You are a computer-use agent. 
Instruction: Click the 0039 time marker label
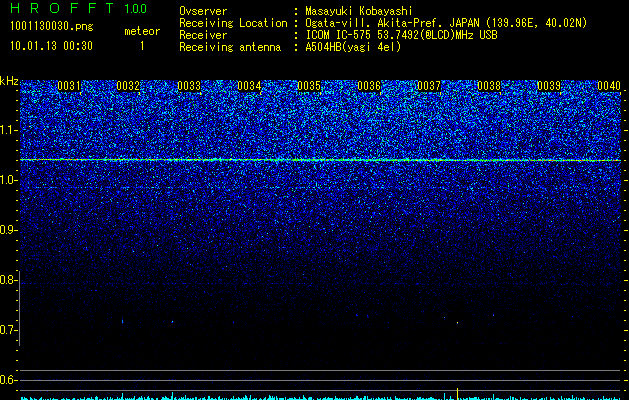click(549, 86)
